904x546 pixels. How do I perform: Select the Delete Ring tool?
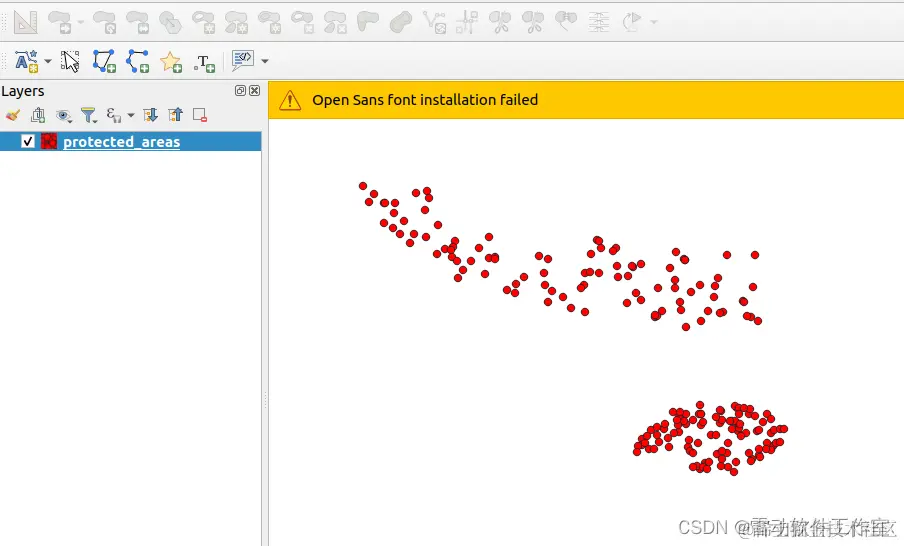click(x=302, y=22)
